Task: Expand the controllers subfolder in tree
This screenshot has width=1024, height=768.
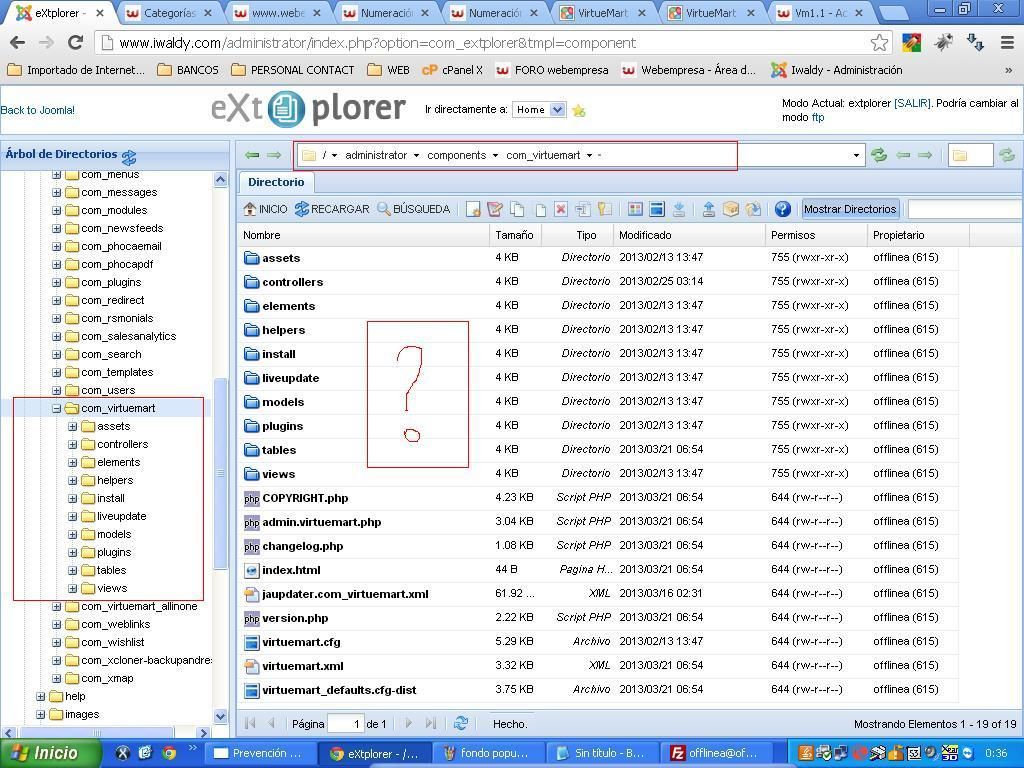Action: point(72,445)
